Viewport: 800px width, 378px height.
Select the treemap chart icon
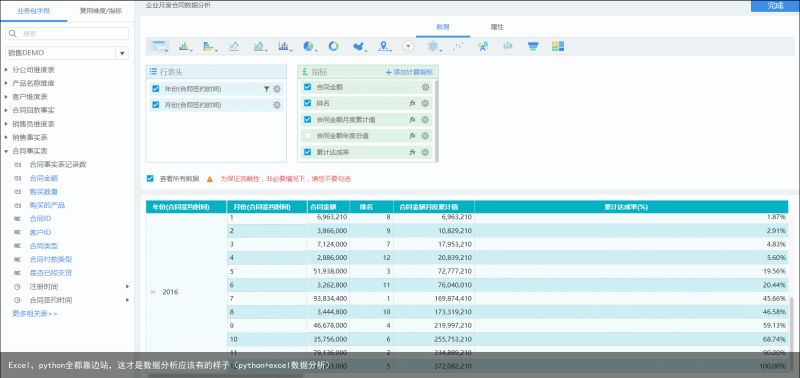tap(558, 46)
